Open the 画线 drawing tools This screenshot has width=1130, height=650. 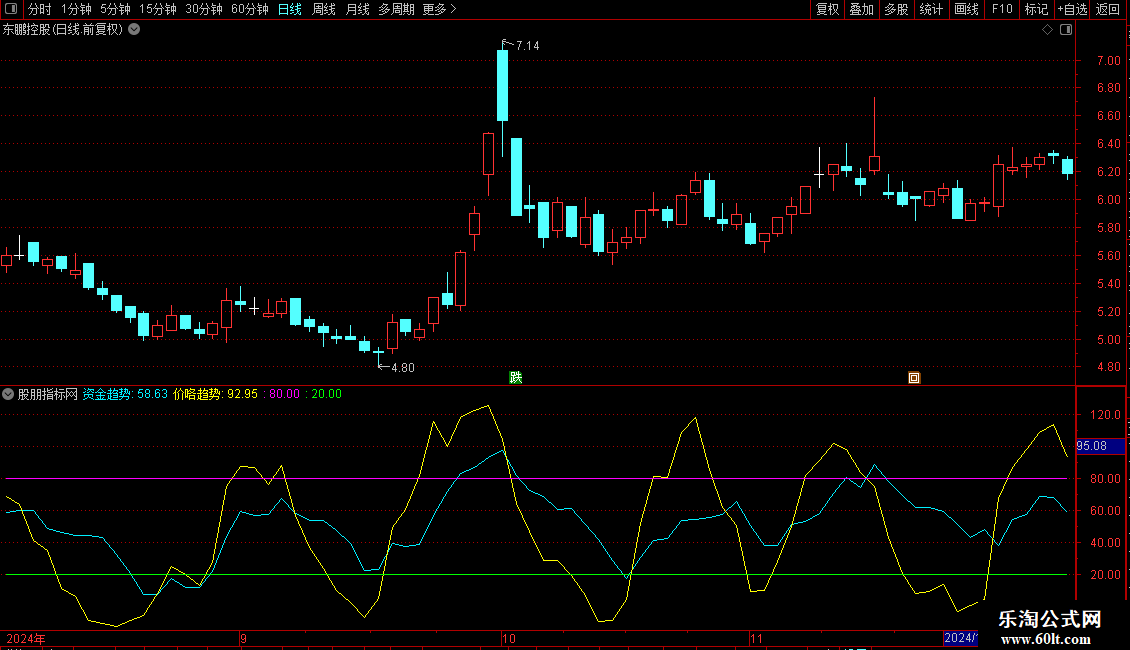pos(966,9)
